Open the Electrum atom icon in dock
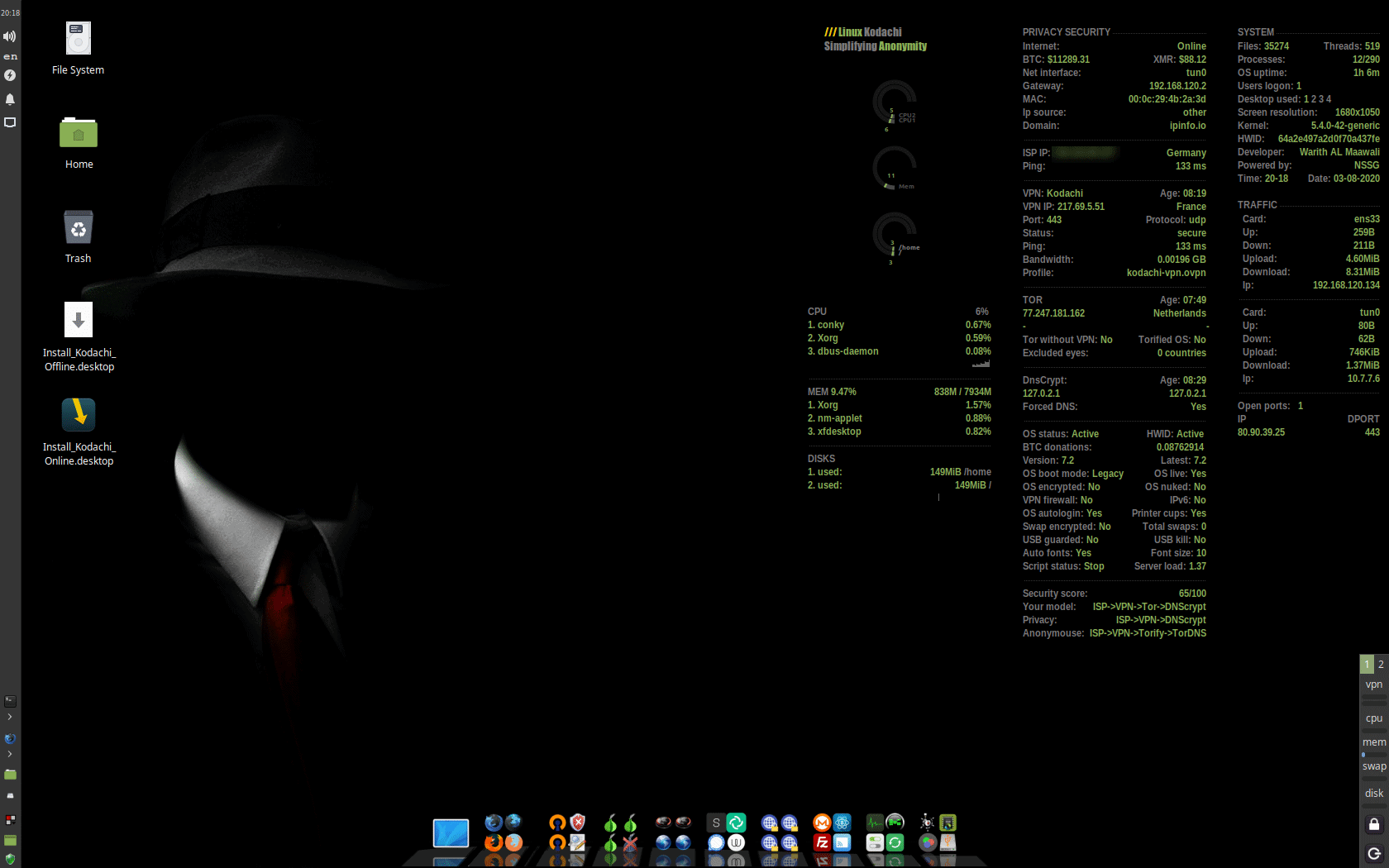The height and width of the screenshot is (868, 1389). [x=842, y=823]
